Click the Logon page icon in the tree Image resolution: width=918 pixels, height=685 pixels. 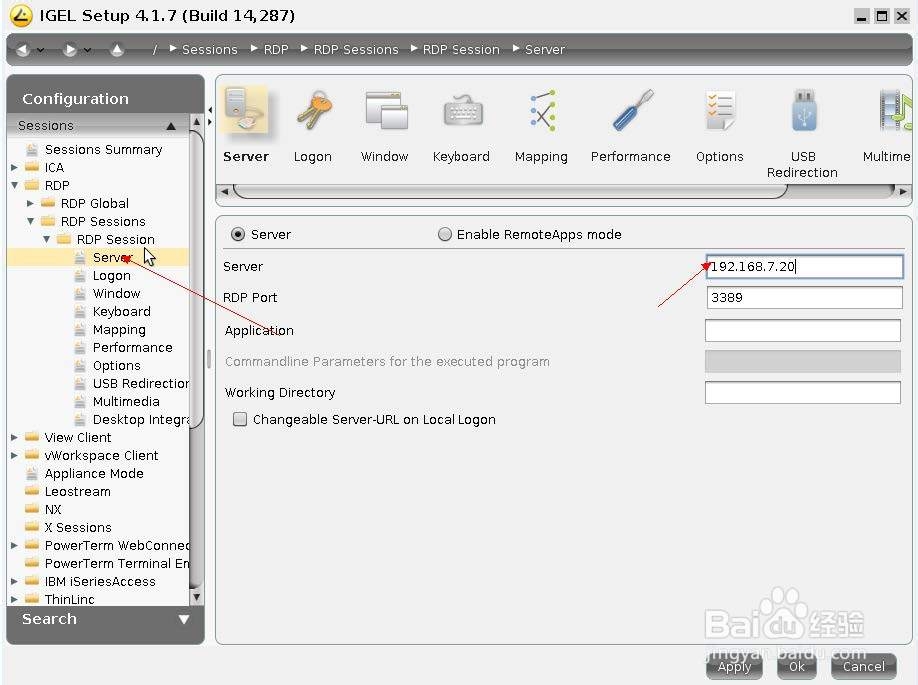click(x=80, y=276)
